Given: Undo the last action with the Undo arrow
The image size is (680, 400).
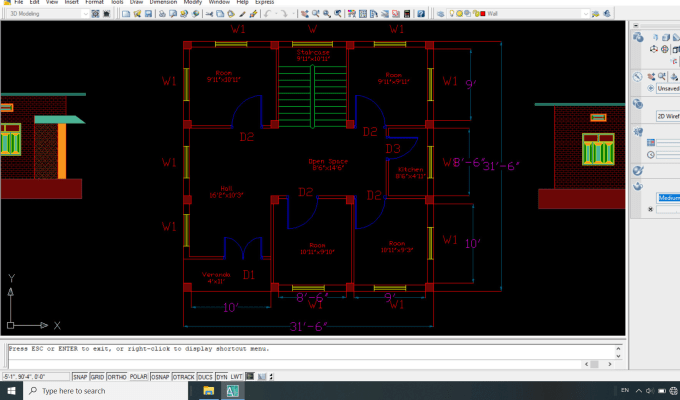Looking at the screenshot, I should pos(267,14).
